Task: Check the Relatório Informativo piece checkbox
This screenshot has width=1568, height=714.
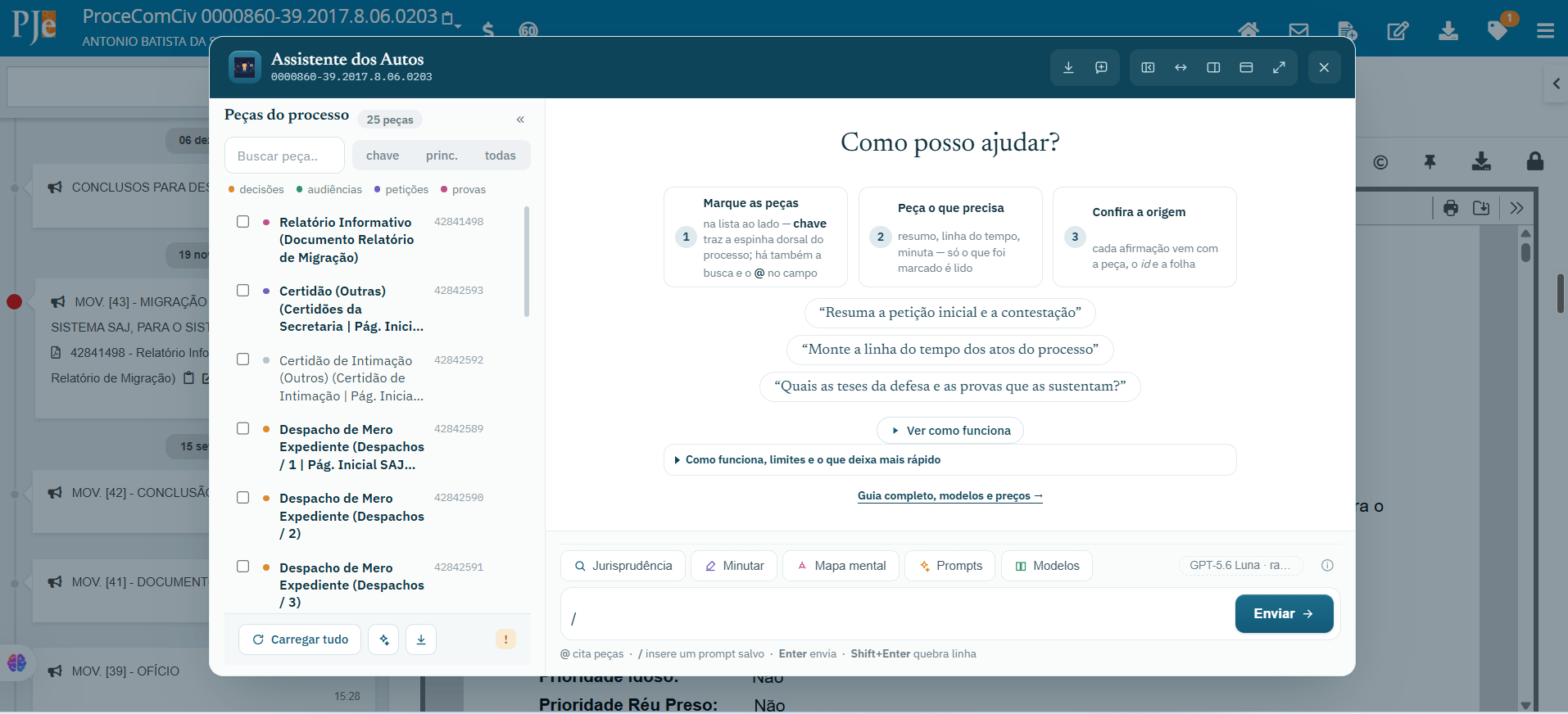Action: click(x=243, y=222)
